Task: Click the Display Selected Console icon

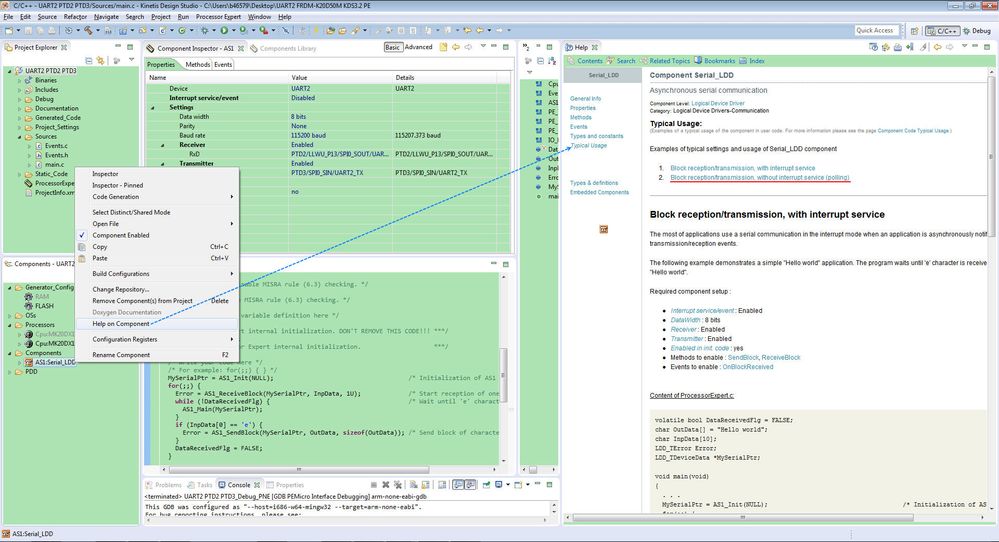Action: 500,485
